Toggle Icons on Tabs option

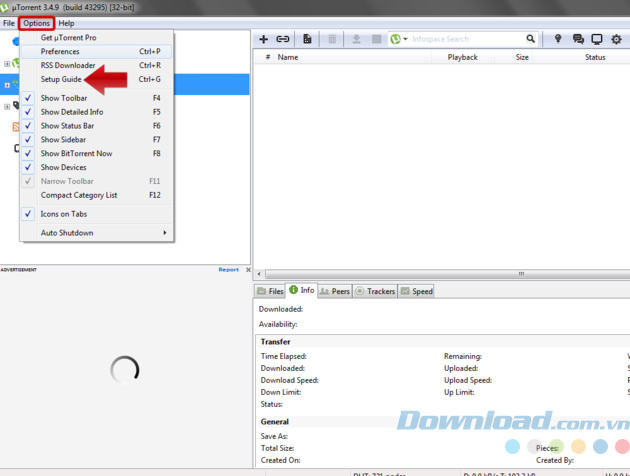coord(96,214)
